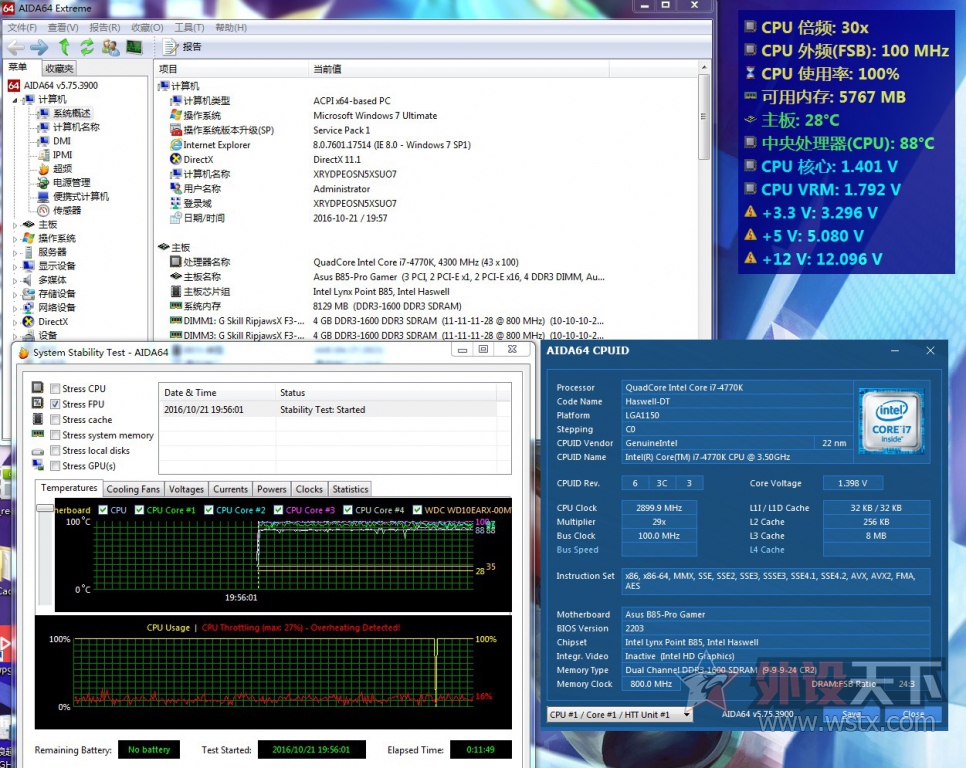Viewport: 966px width, 768px height.
Task: Expand the 存储设备 tree node
Action: coord(15,294)
